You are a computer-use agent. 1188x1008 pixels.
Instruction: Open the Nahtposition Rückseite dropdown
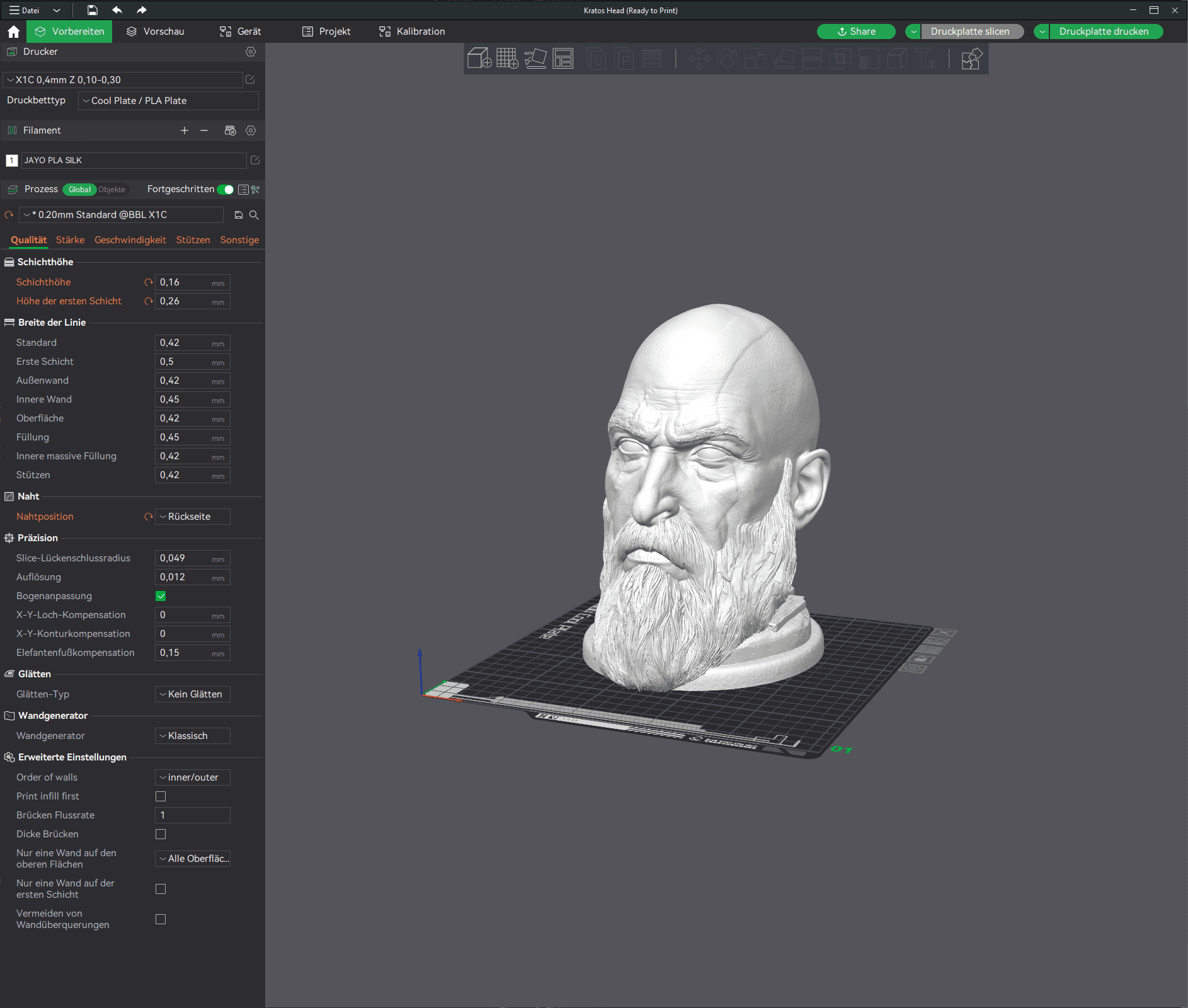193,517
